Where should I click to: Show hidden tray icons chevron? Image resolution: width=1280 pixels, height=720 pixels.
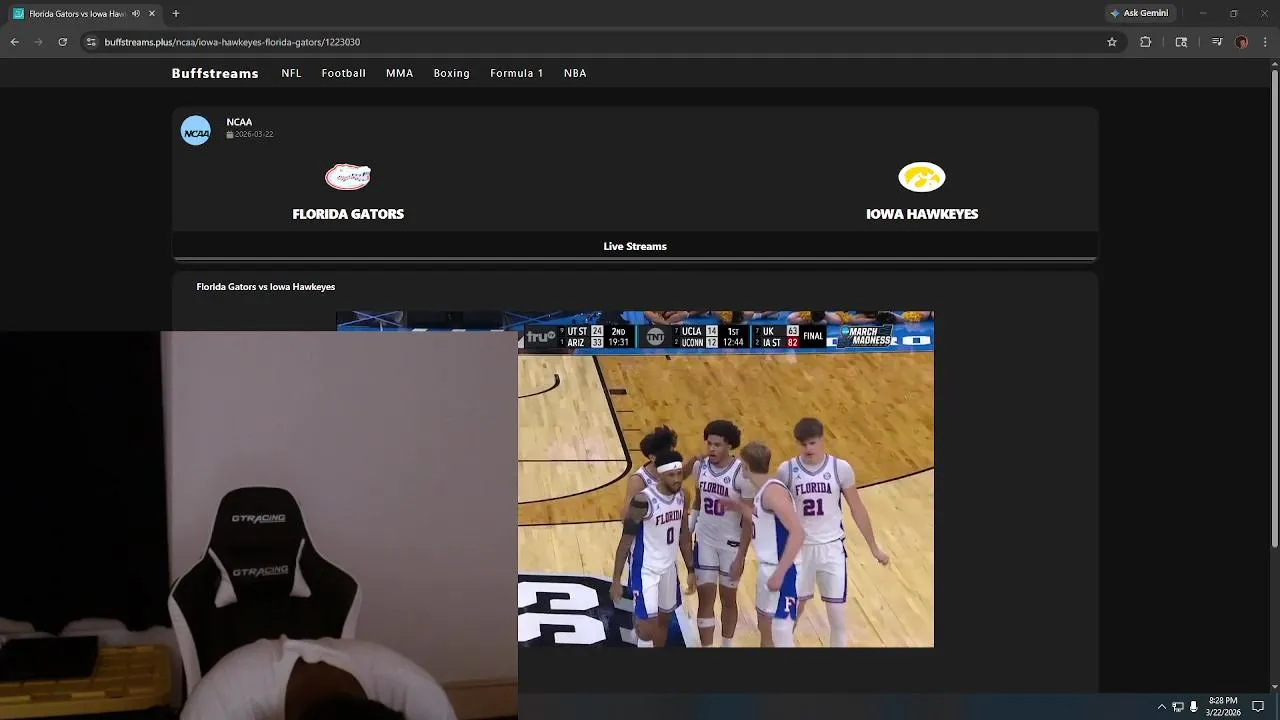coord(1161,707)
